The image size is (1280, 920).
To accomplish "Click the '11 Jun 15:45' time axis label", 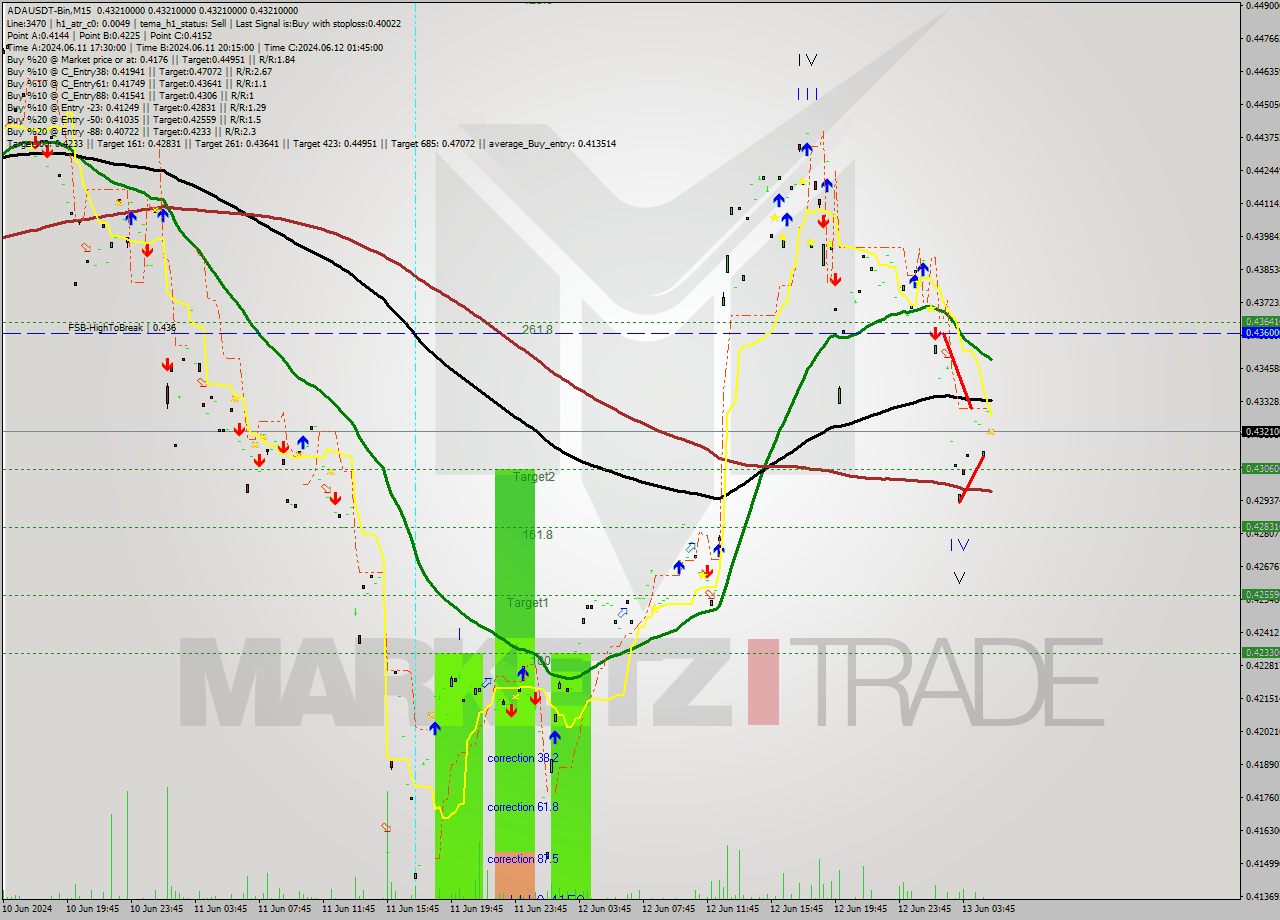I will [413, 910].
